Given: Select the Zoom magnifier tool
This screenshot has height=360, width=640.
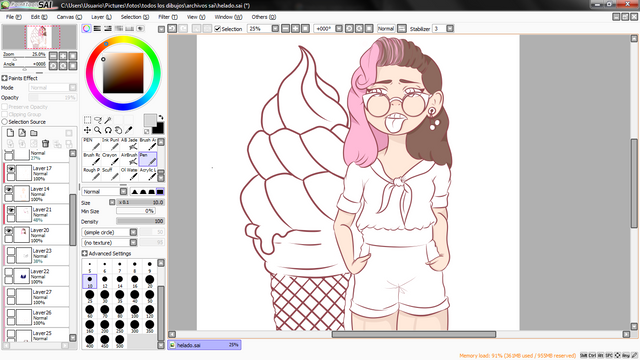Looking at the screenshot, I should point(98,130).
